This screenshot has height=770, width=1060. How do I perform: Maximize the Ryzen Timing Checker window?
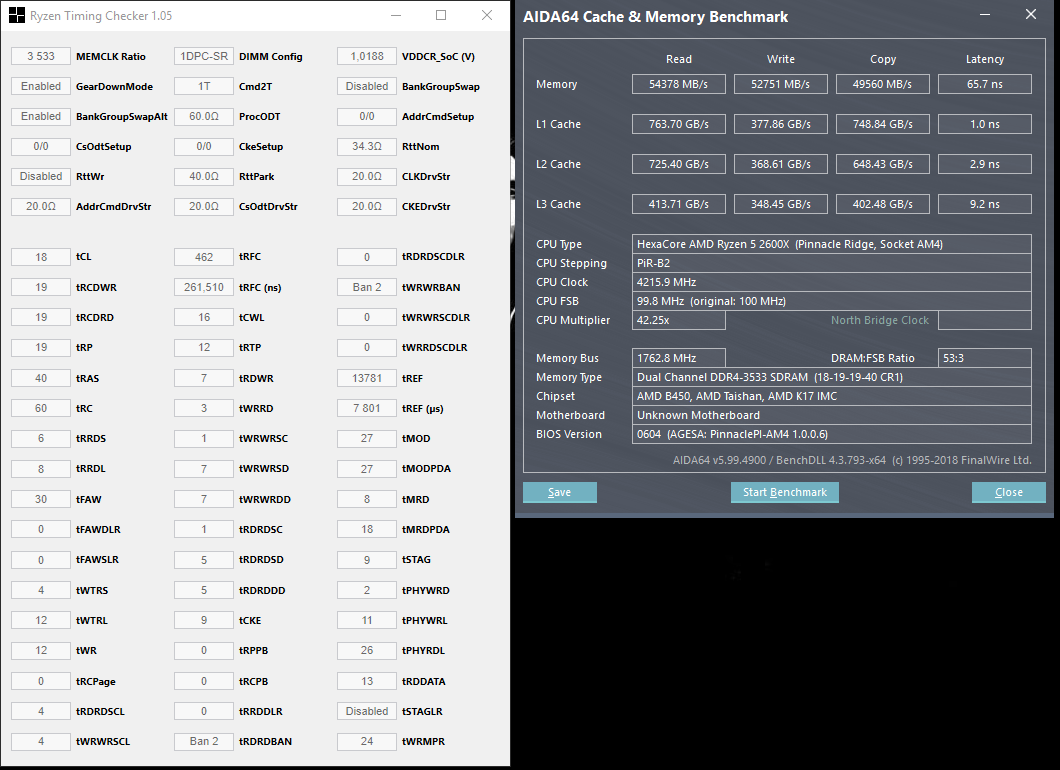tap(441, 15)
